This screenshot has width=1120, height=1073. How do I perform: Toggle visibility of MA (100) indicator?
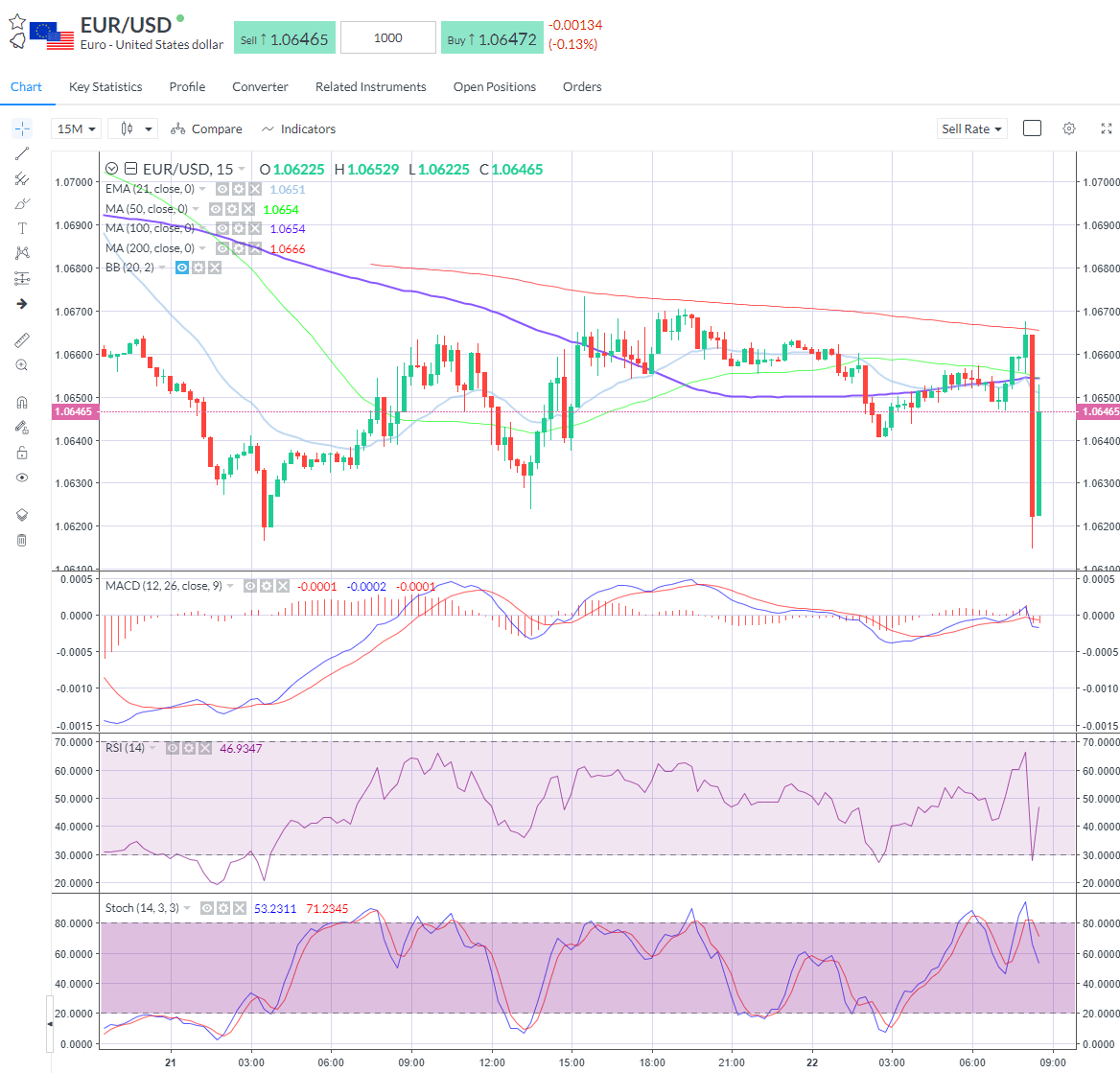pos(222,228)
